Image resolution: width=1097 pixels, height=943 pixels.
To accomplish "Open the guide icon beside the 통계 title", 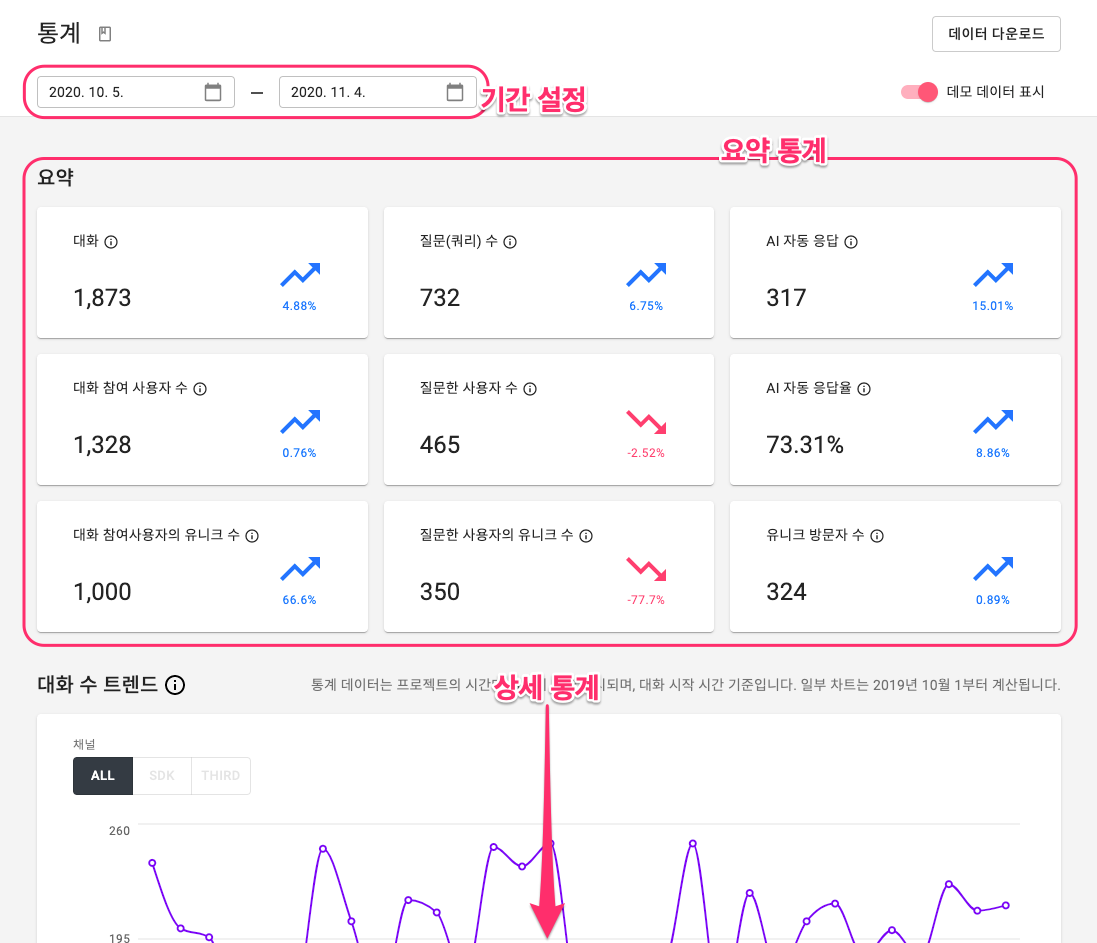I will coord(105,34).
